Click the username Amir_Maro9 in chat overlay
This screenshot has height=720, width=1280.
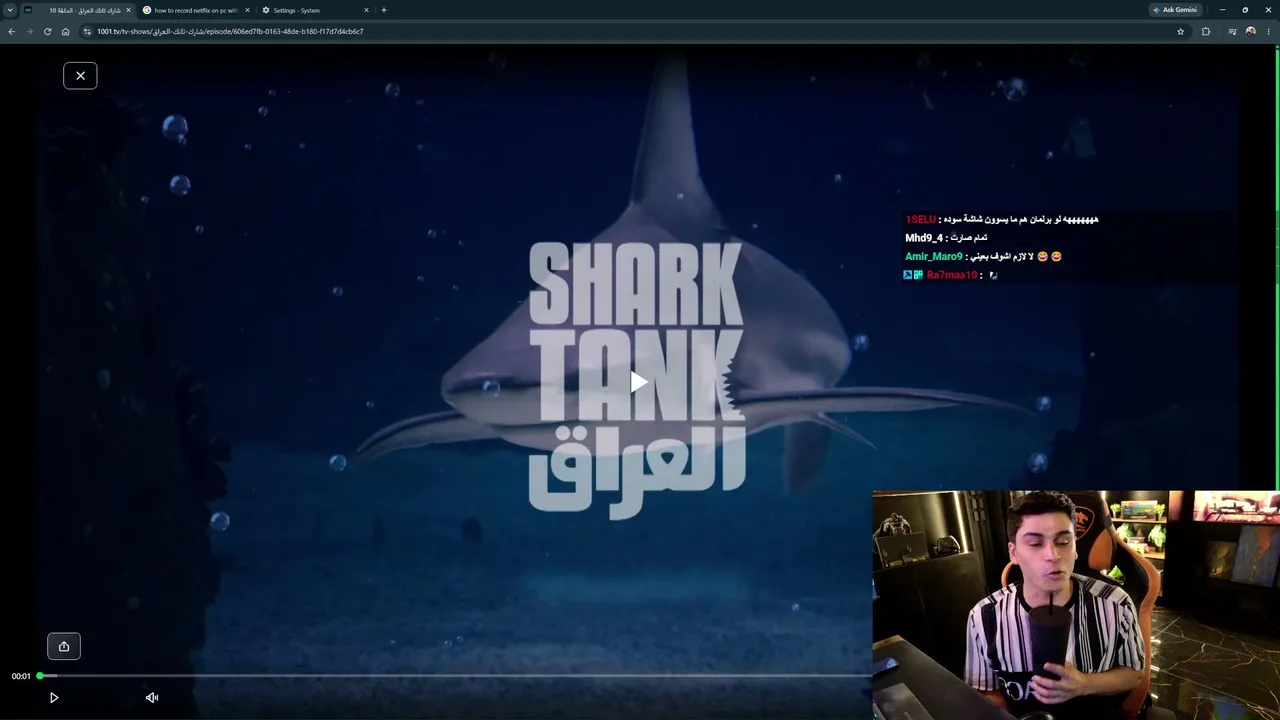coord(934,257)
